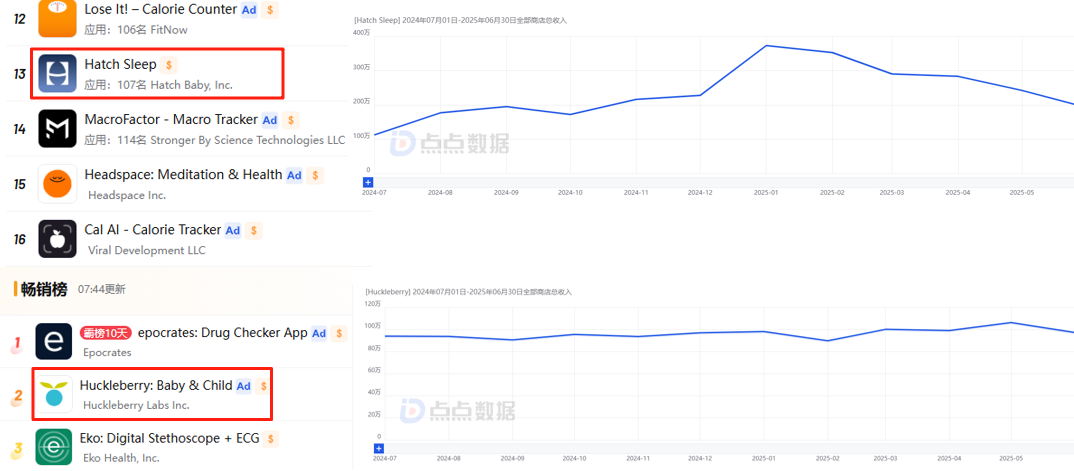Click the Lose It! app icon
The height and width of the screenshot is (471, 1074).
click(57, 18)
